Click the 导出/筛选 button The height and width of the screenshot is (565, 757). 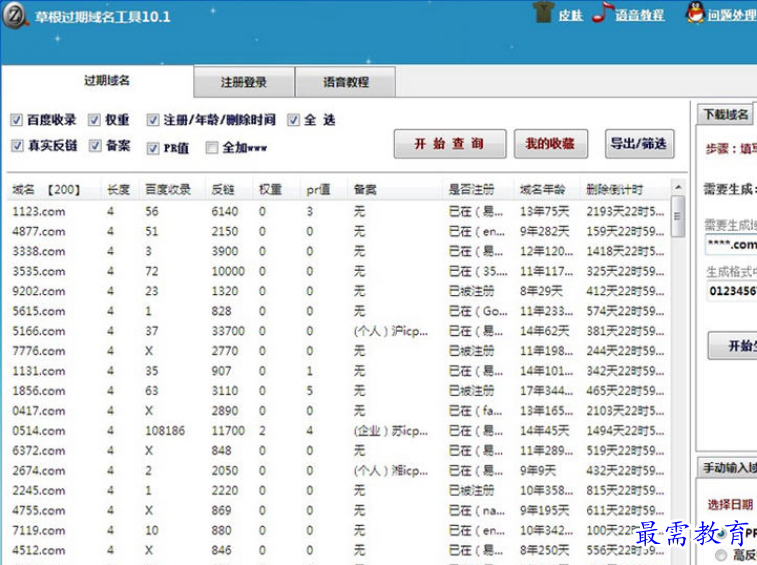tap(639, 144)
